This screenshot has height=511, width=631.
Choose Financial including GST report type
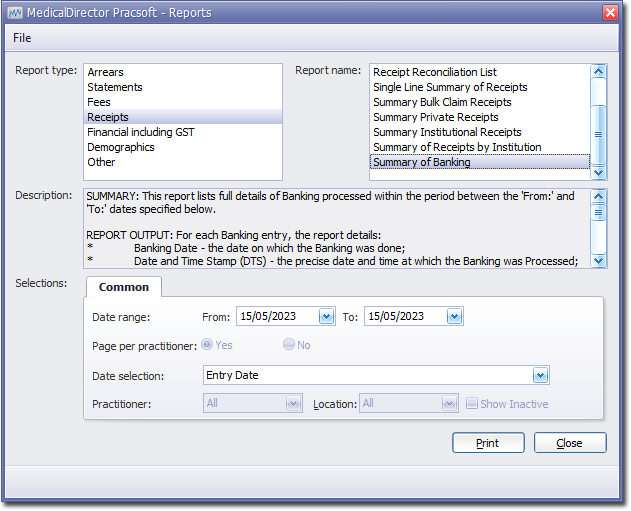click(140, 132)
